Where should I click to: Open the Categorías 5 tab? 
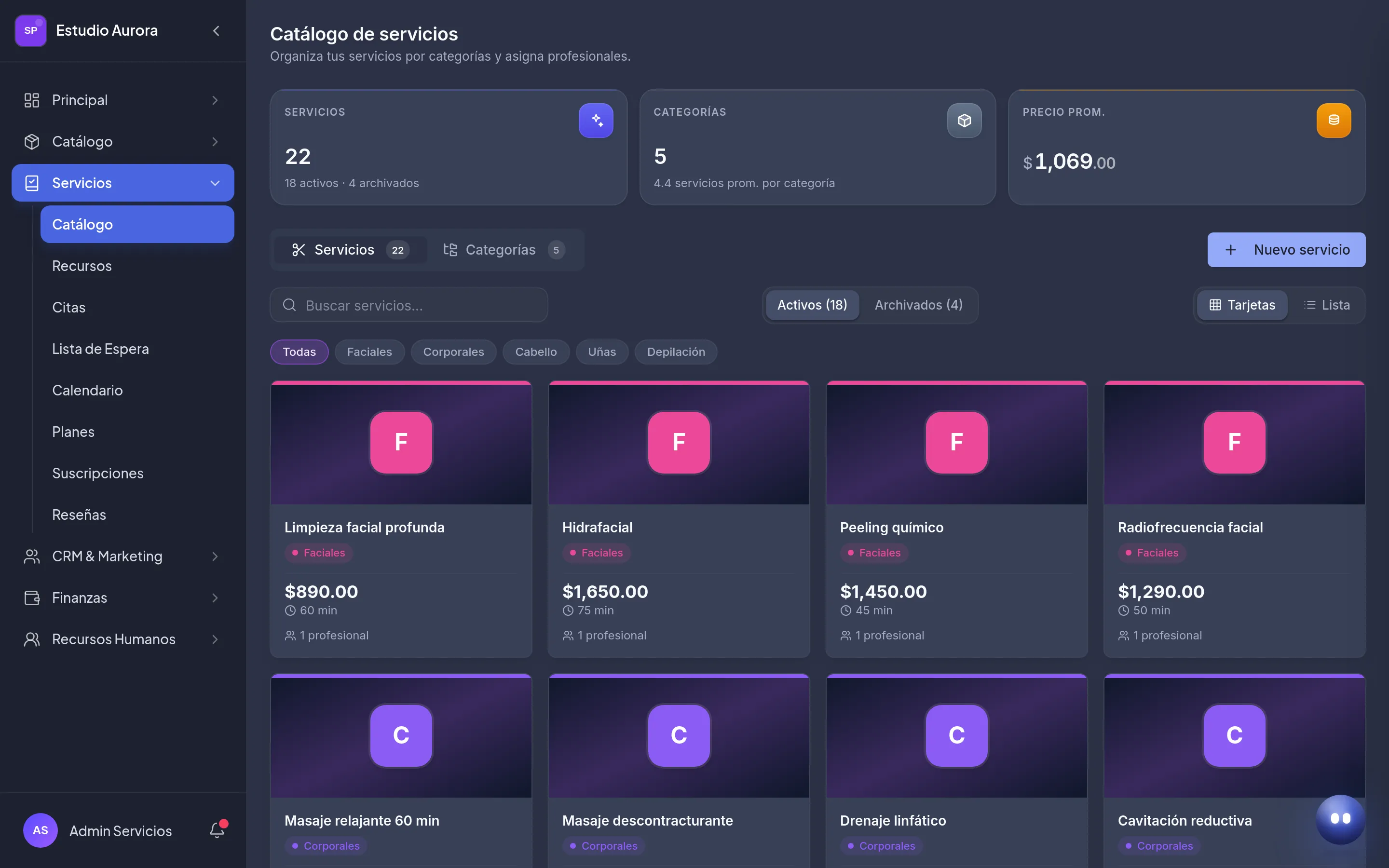(504, 250)
